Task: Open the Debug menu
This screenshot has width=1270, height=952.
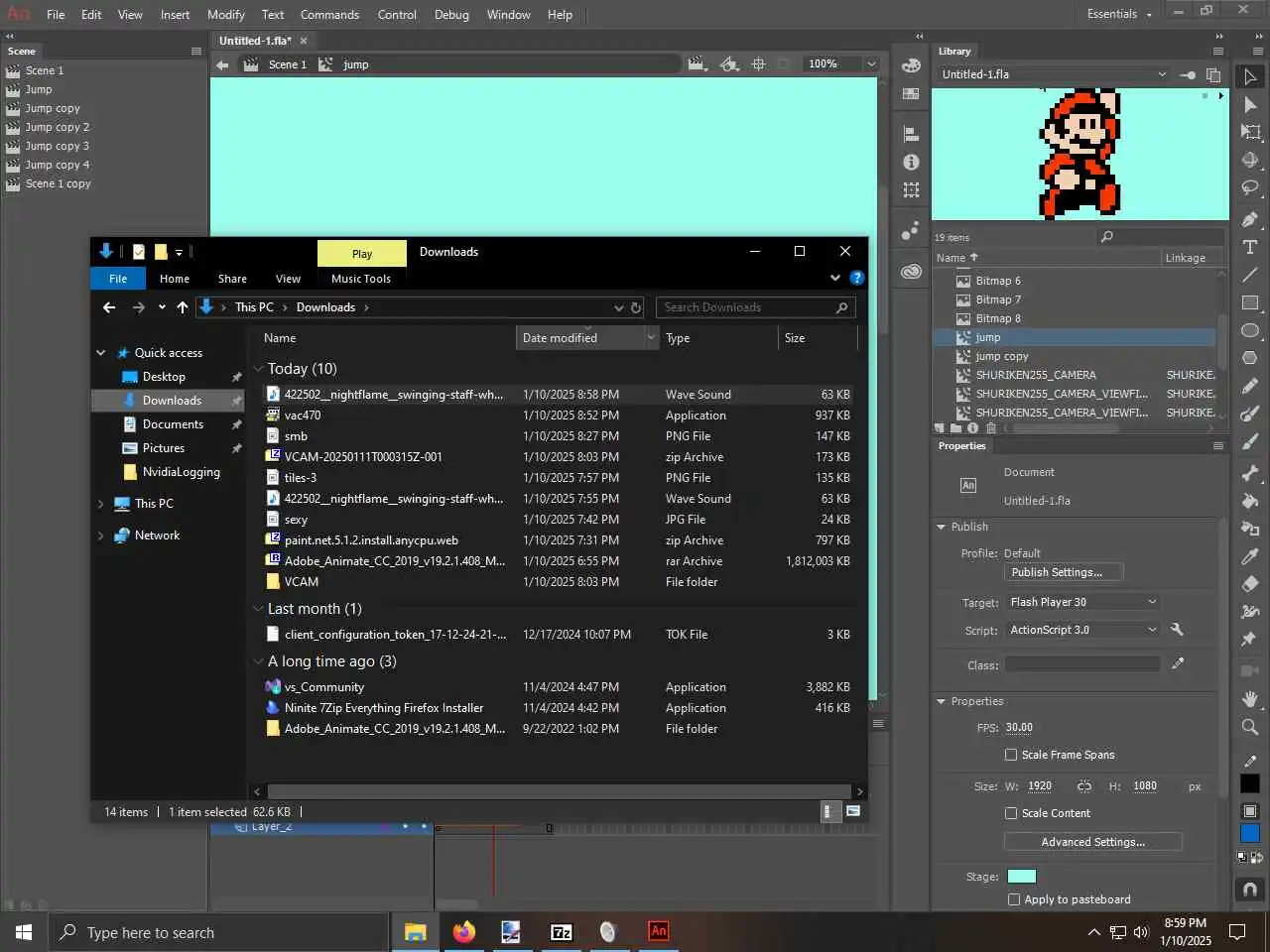Action: (451, 15)
